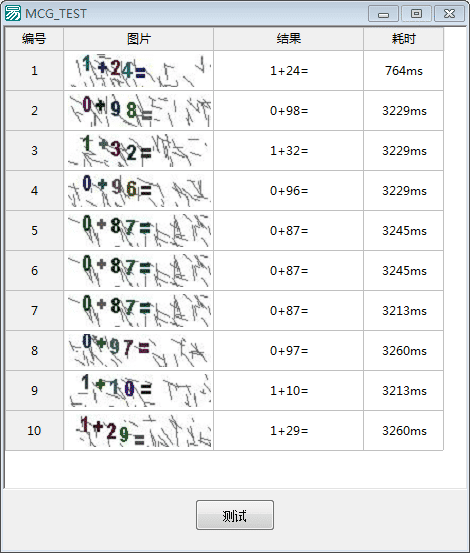Select row number 5 cell

click(x=34, y=231)
